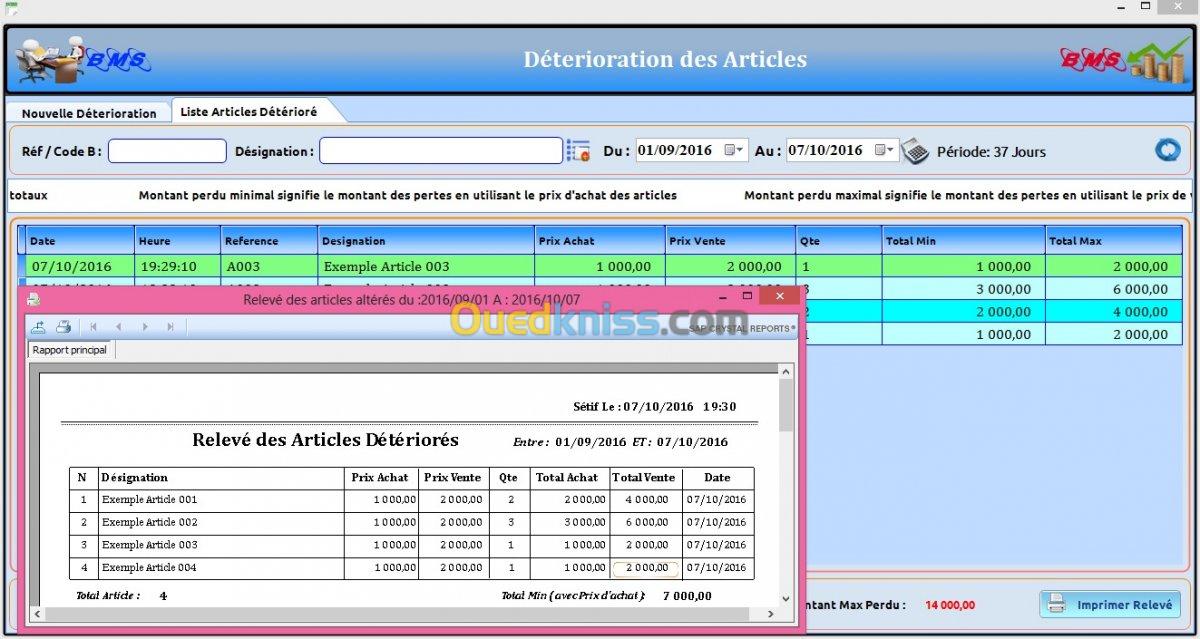Open the 'Au' date picker dropdown
1200x639 pixels.
[x=886, y=150]
